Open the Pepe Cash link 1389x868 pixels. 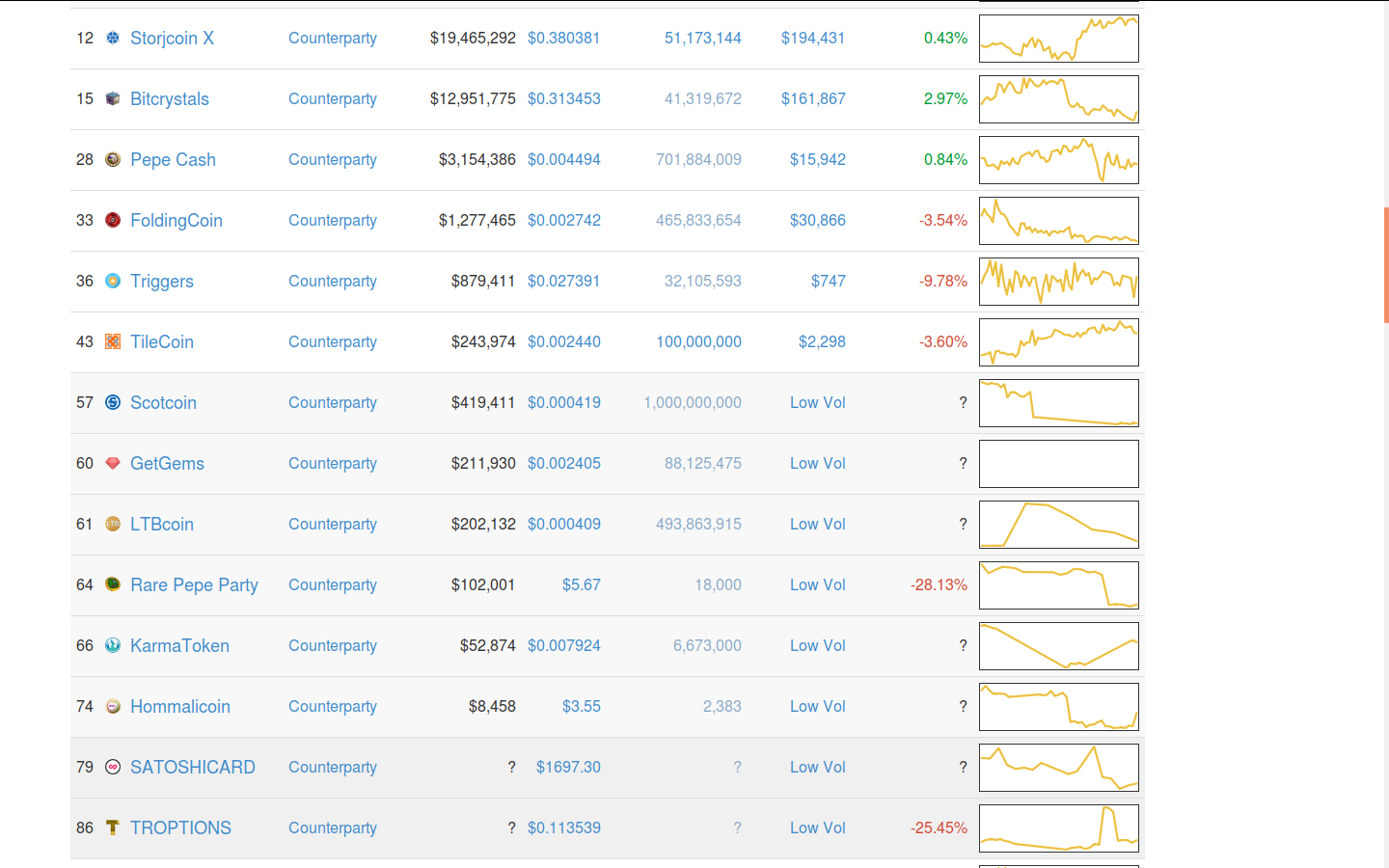[173, 159]
